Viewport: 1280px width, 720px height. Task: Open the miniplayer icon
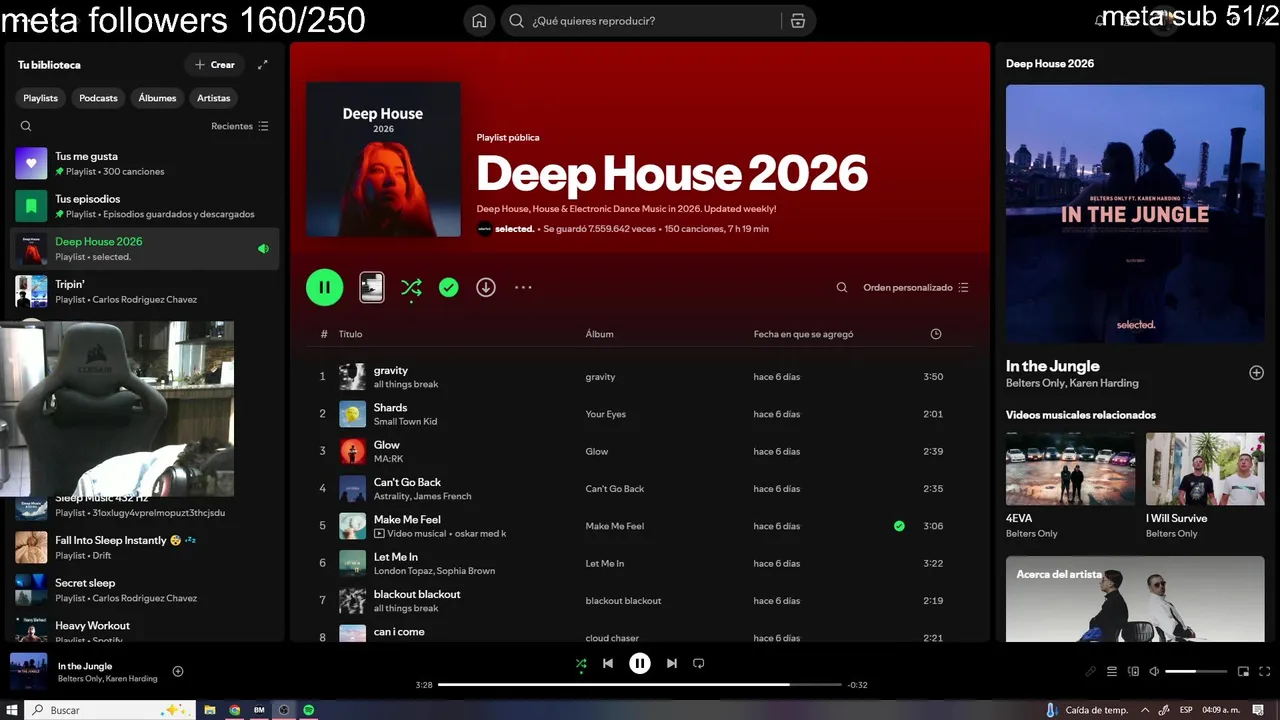pyautogui.click(x=1243, y=672)
